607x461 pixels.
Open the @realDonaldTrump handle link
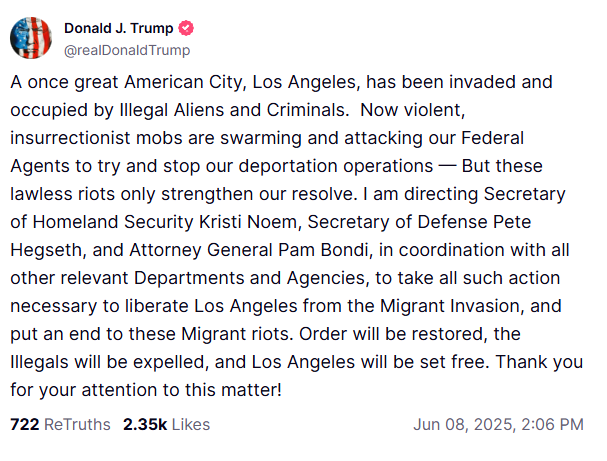(126, 50)
